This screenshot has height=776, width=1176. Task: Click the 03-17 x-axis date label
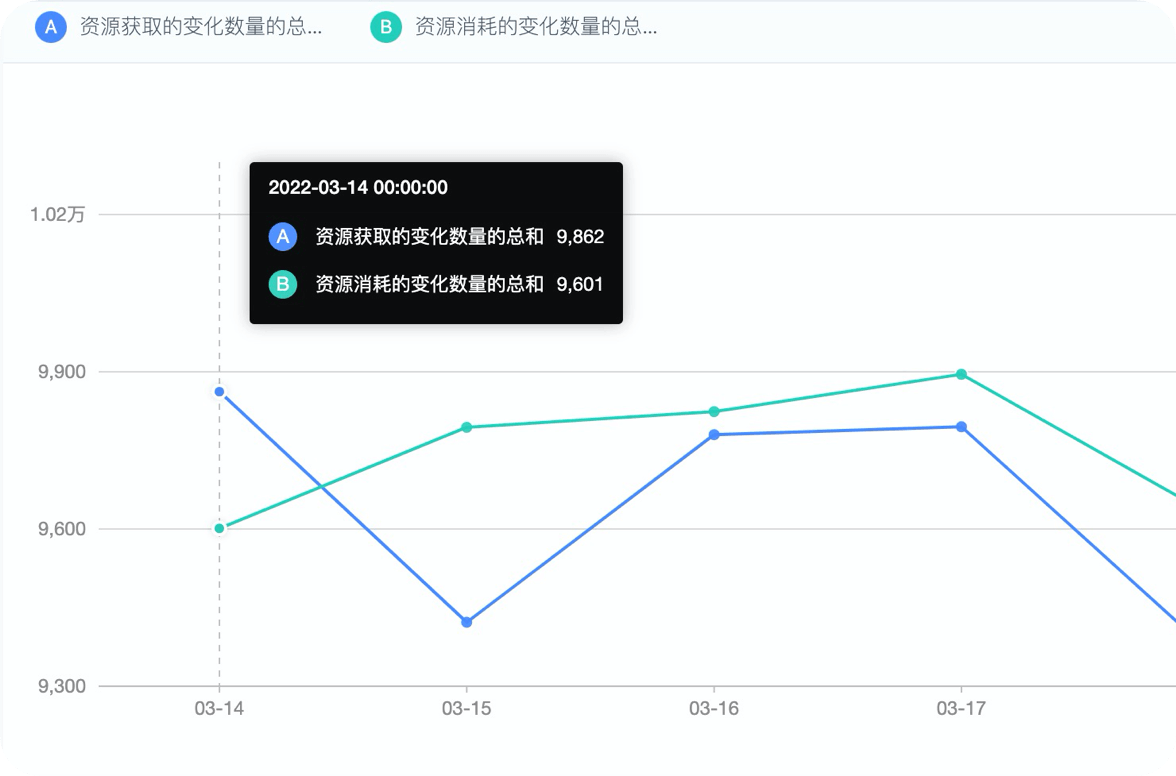pyautogui.click(x=961, y=709)
